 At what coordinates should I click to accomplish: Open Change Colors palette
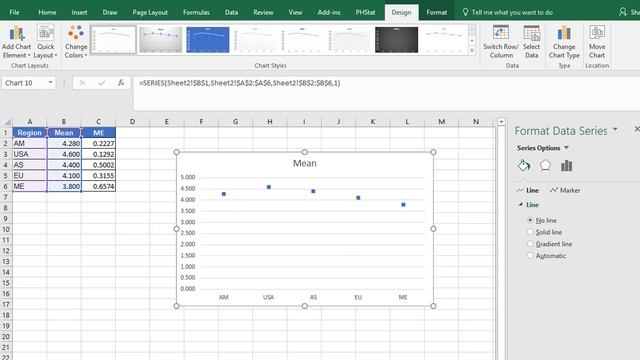76,42
